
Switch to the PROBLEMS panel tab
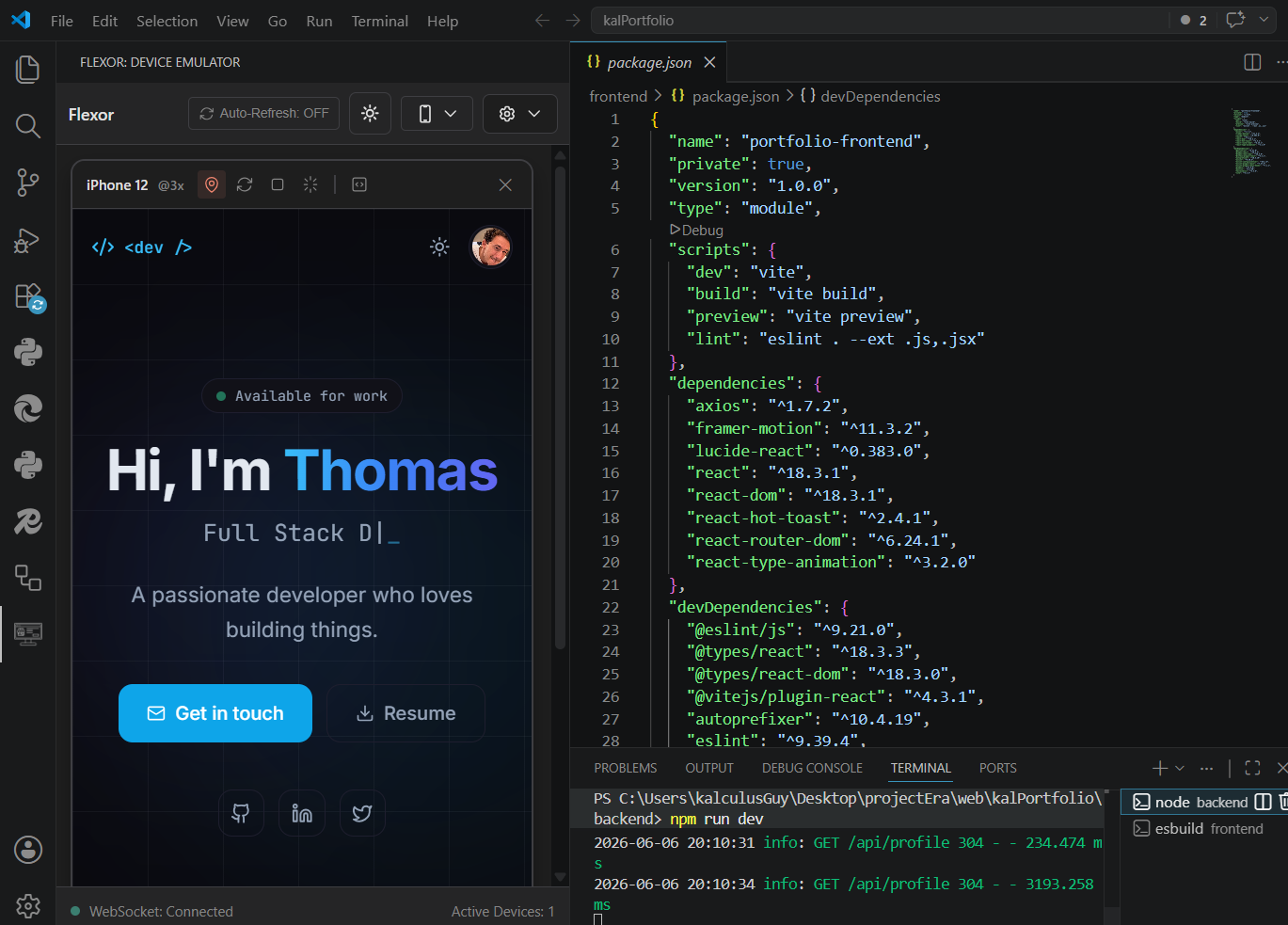click(x=626, y=768)
